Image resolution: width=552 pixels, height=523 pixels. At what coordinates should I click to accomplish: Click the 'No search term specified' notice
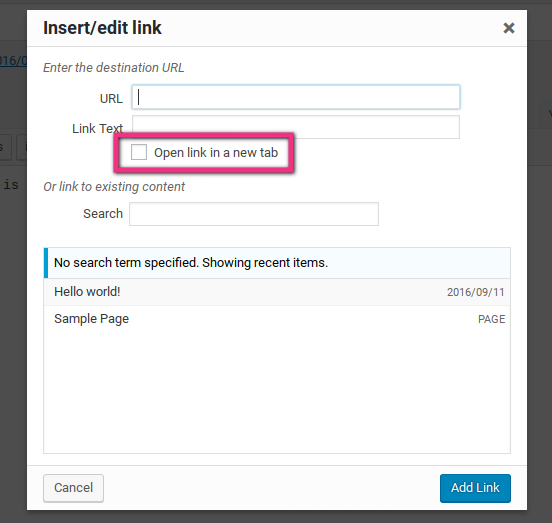[x=277, y=263]
